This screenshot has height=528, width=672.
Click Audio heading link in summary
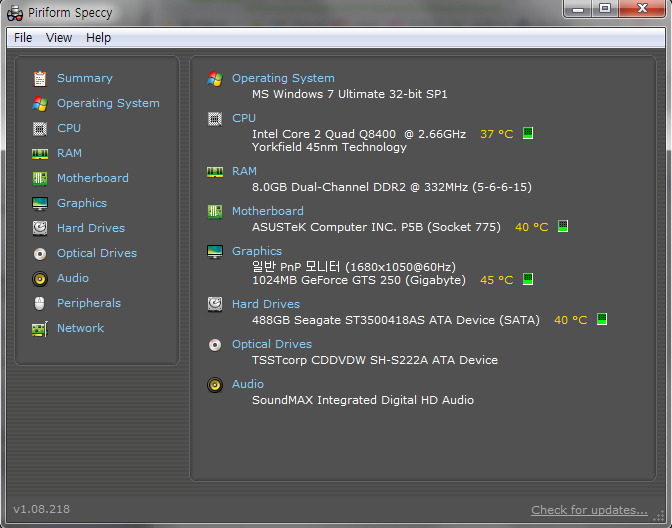pyautogui.click(x=248, y=384)
